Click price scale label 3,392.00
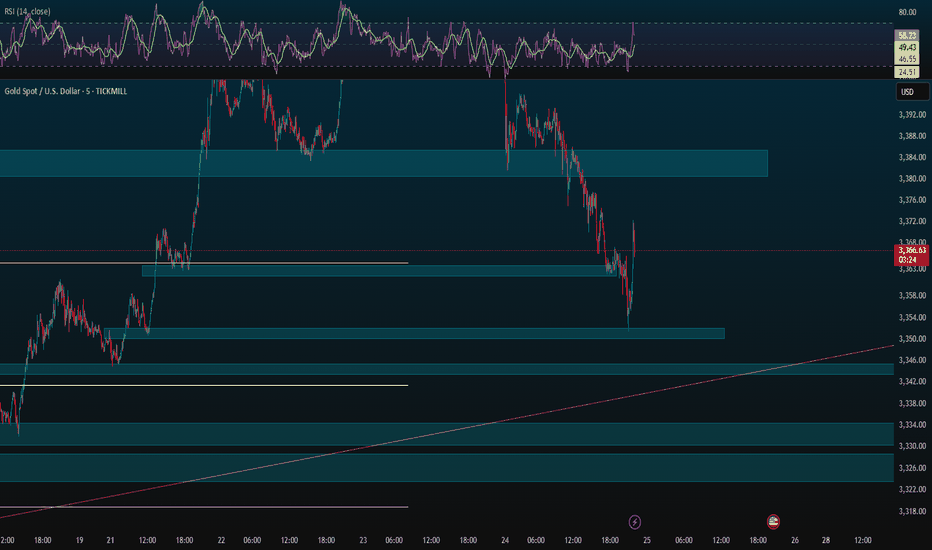 point(912,115)
